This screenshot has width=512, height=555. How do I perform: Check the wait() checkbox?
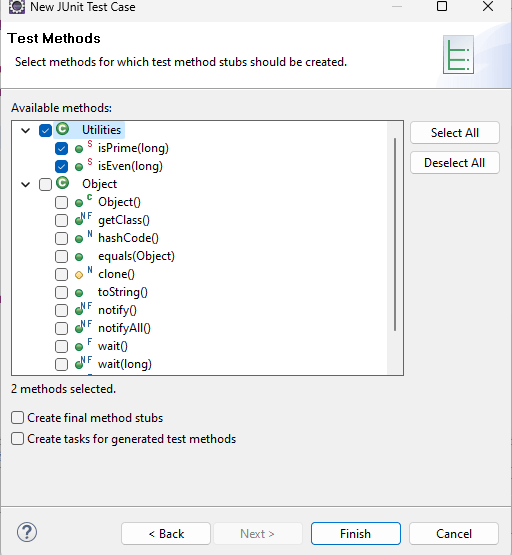(61, 347)
